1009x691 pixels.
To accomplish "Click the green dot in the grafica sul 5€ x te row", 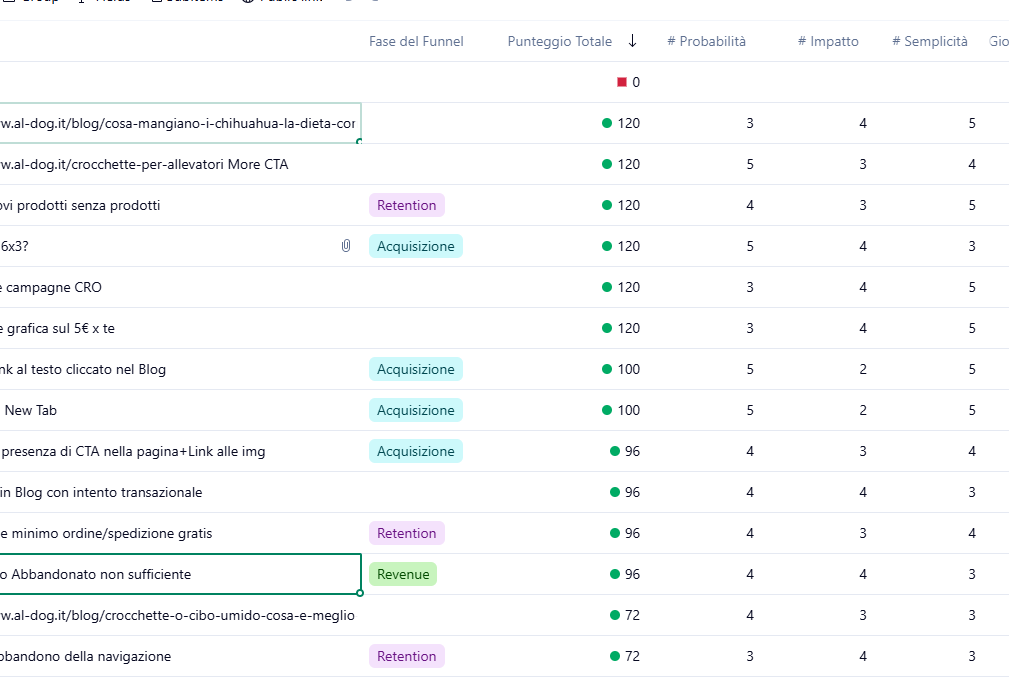I will (607, 328).
